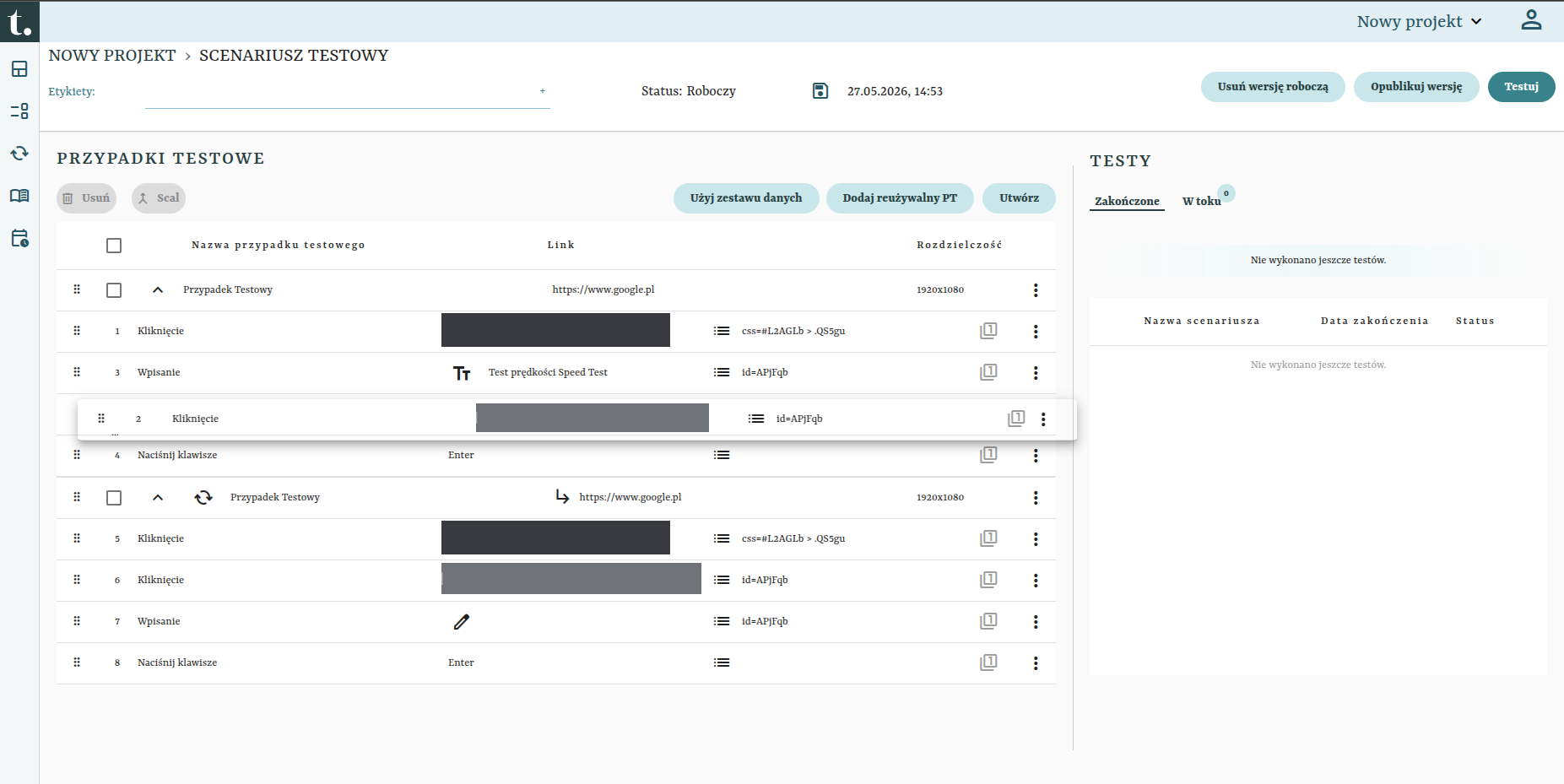The width and height of the screenshot is (1564, 784).
Task: Click the Usuń trash button
Action: [86, 198]
